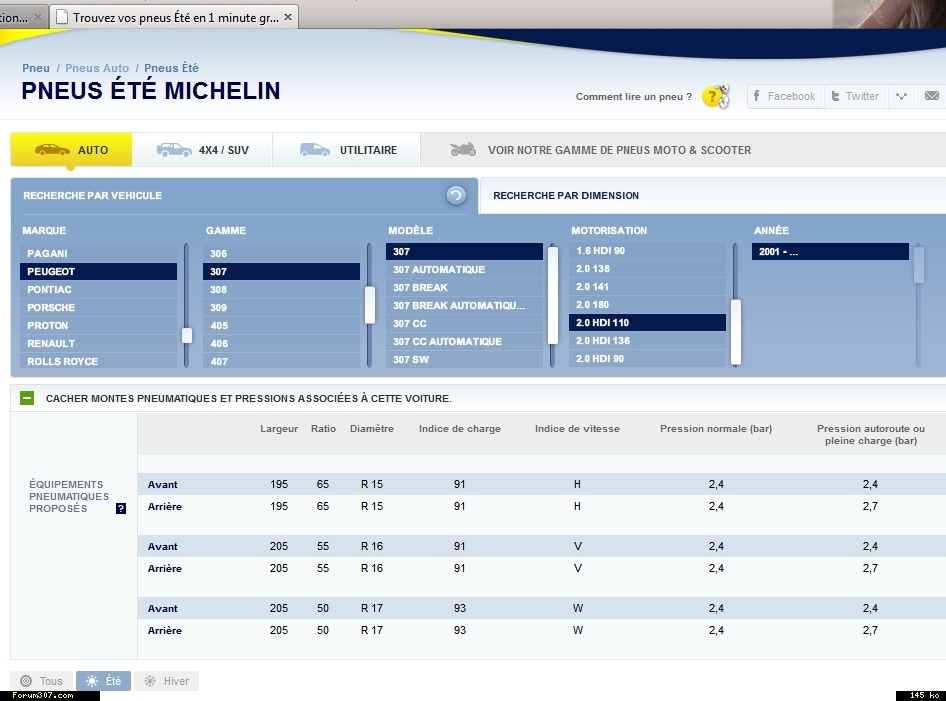946x701 pixels.
Task: Click the Motorisation list scrollbar thumb
Action: [x=736, y=332]
